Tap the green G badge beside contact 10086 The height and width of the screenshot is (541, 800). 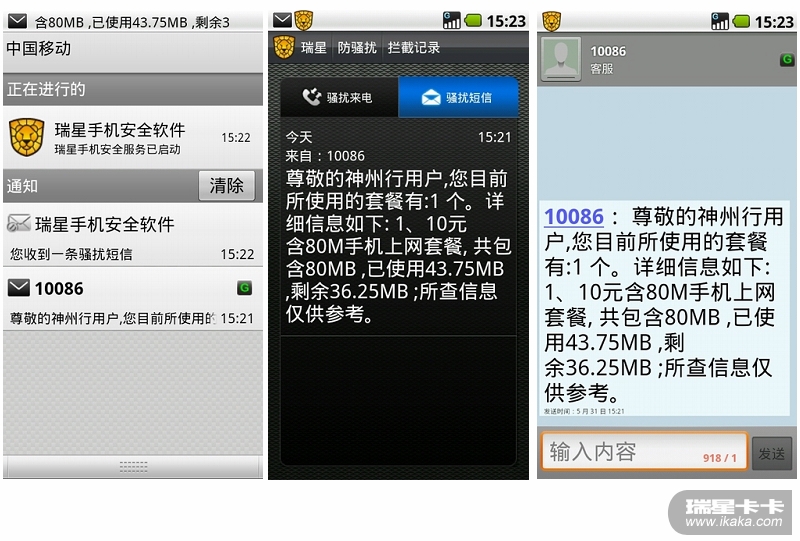point(787,59)
